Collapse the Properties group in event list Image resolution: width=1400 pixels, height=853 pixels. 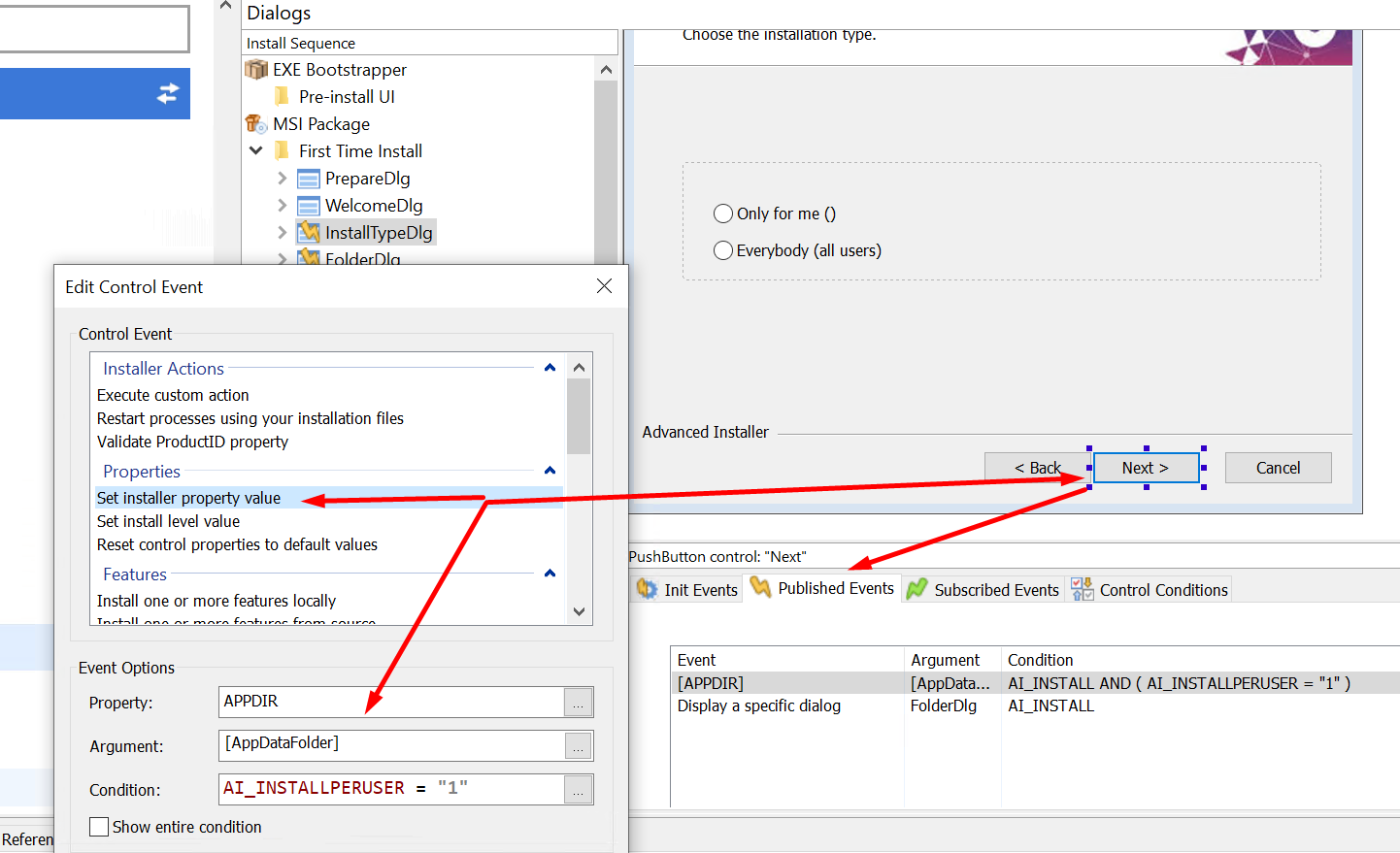[550, 472]
